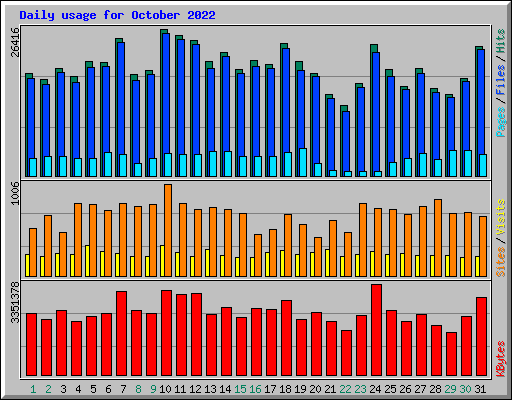The image size is (512, 400).
Task: Click day 2 axis label
Action: coord(48,389)
